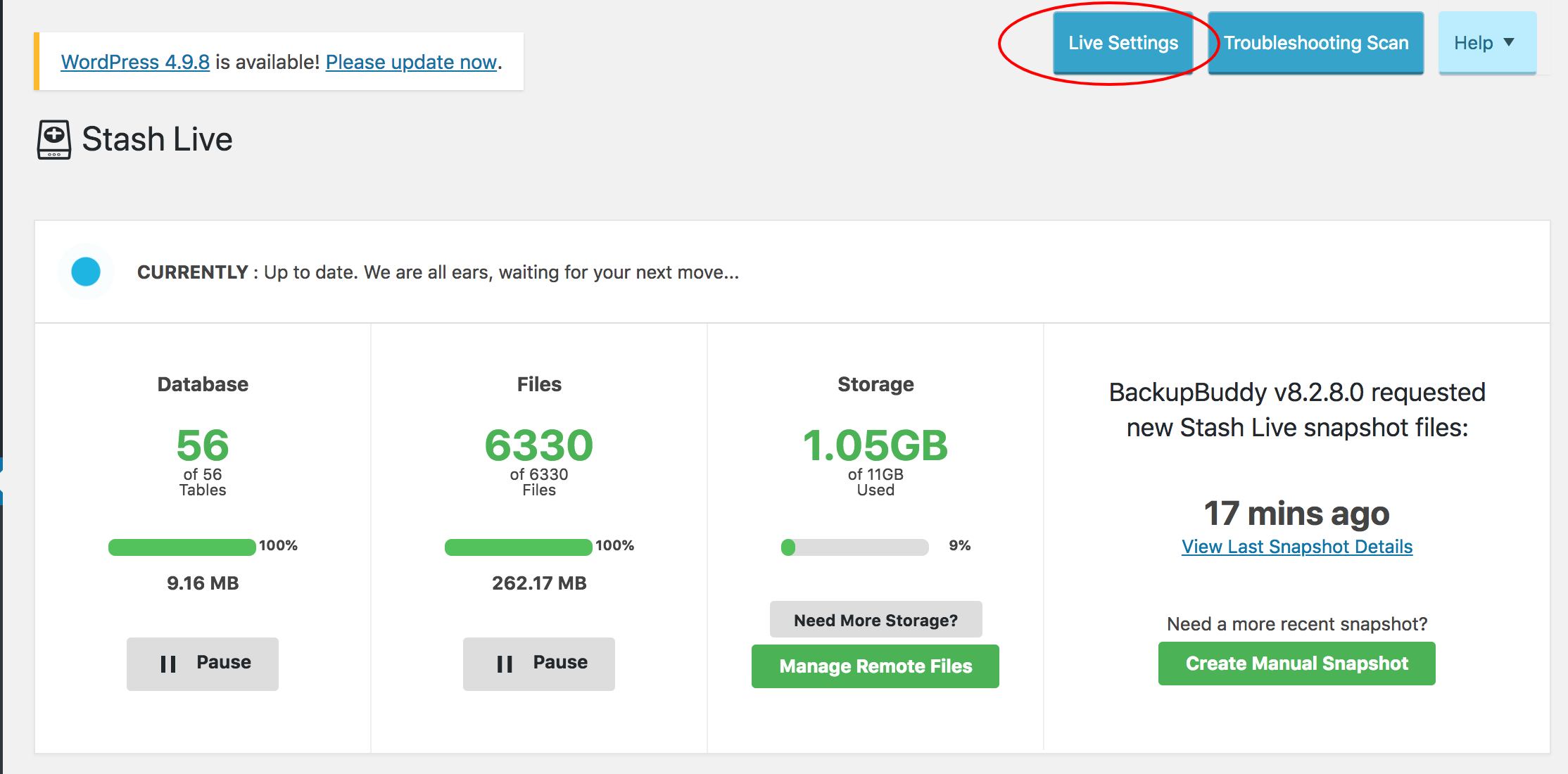Expand the Help dropdown
Screen dimensions: 1568x774
[1487, 43]
